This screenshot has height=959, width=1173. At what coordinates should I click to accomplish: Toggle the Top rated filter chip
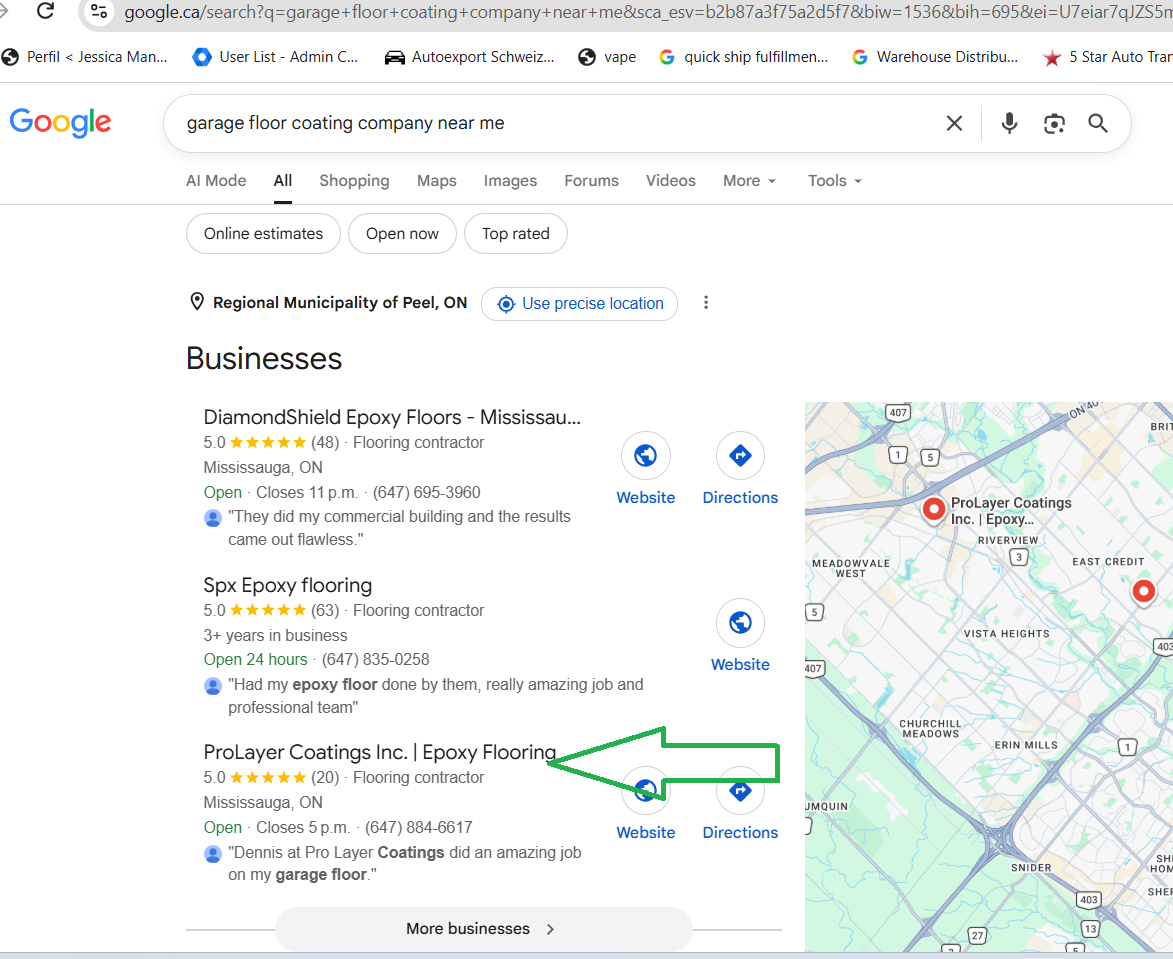click(515, 233)
